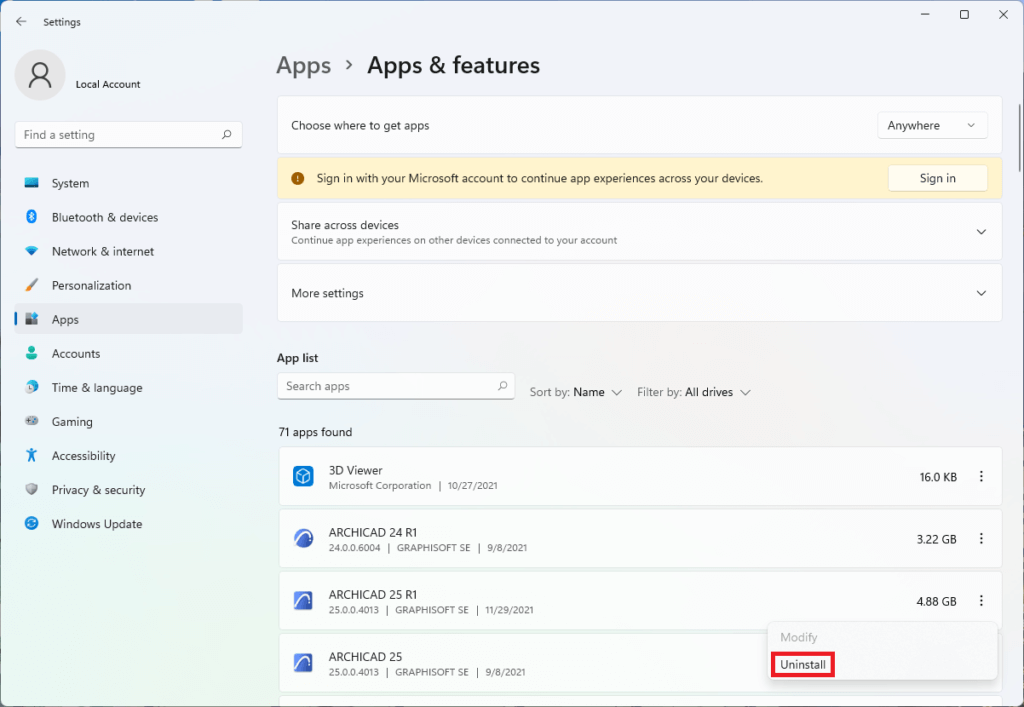Open Windows Update from the sidebar

coord(96,524)
